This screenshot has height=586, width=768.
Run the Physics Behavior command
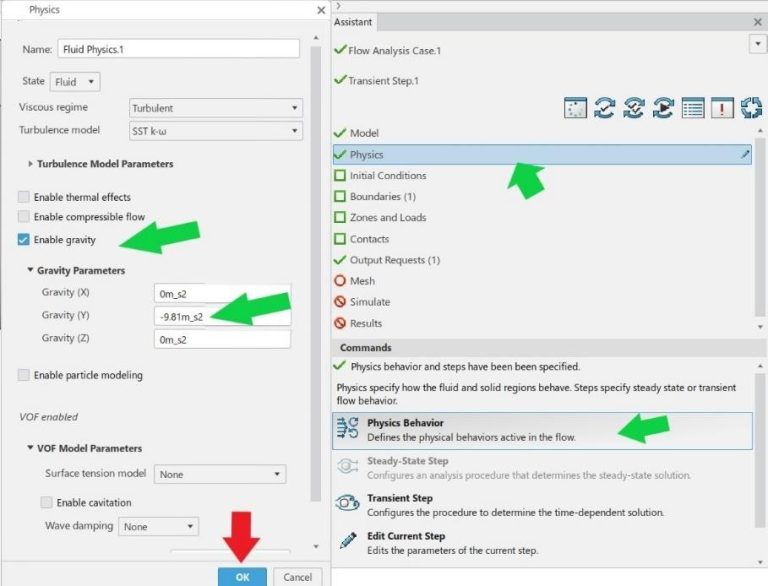click(x=542, y=431)
